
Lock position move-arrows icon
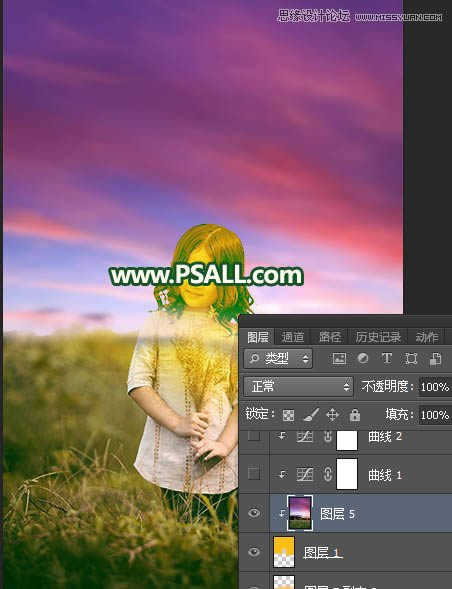pos(333,415)
